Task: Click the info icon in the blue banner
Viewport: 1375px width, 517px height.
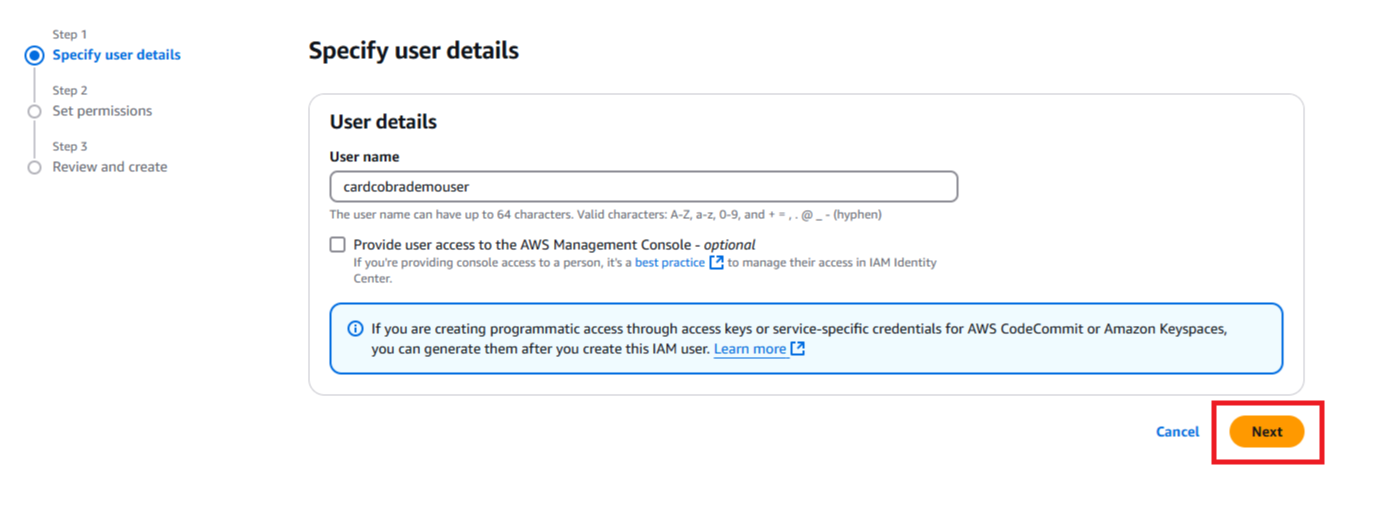Action: (355, 329)
